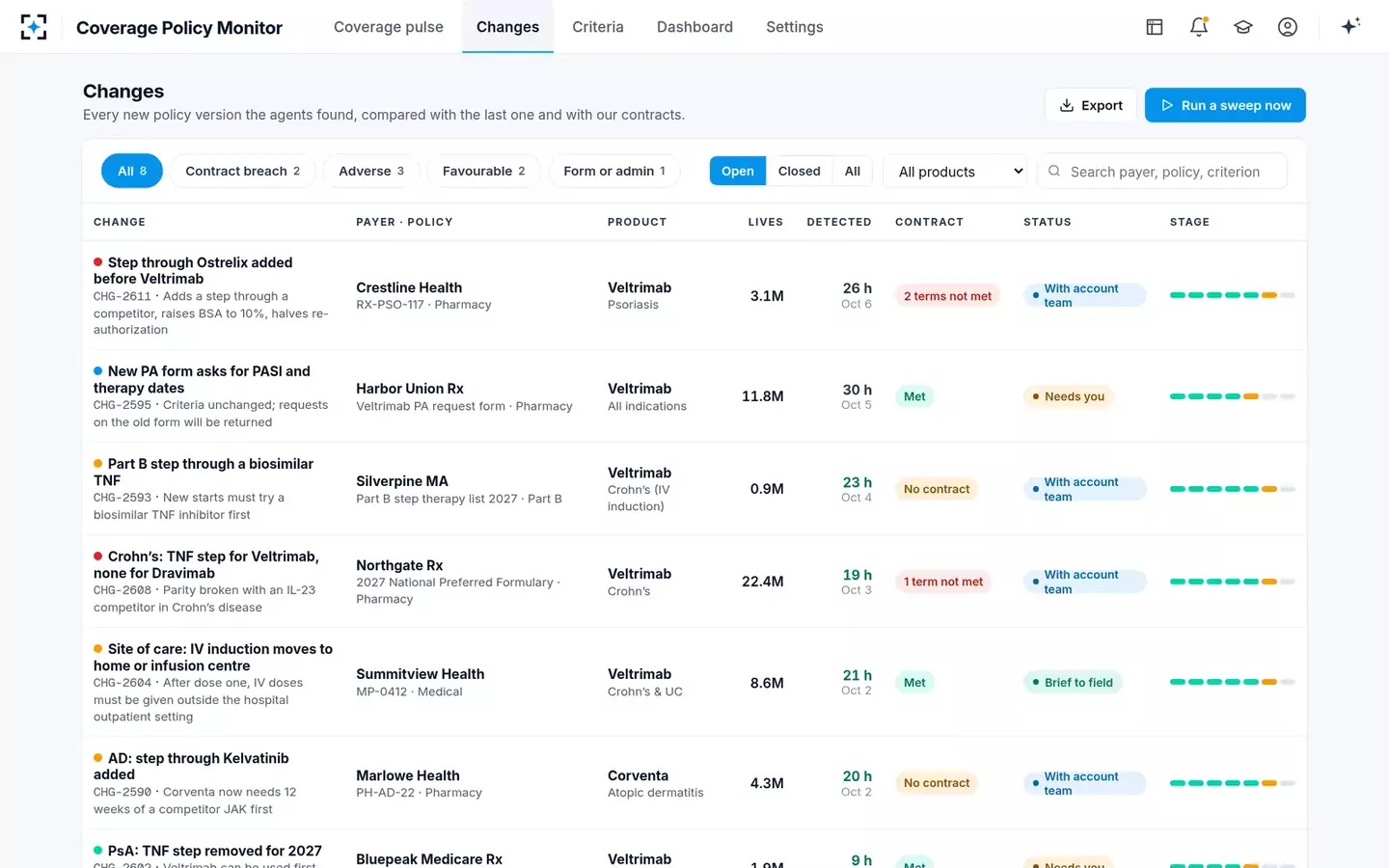
Task: Click blue dot beside New PA form
Action: coord(98,370)
